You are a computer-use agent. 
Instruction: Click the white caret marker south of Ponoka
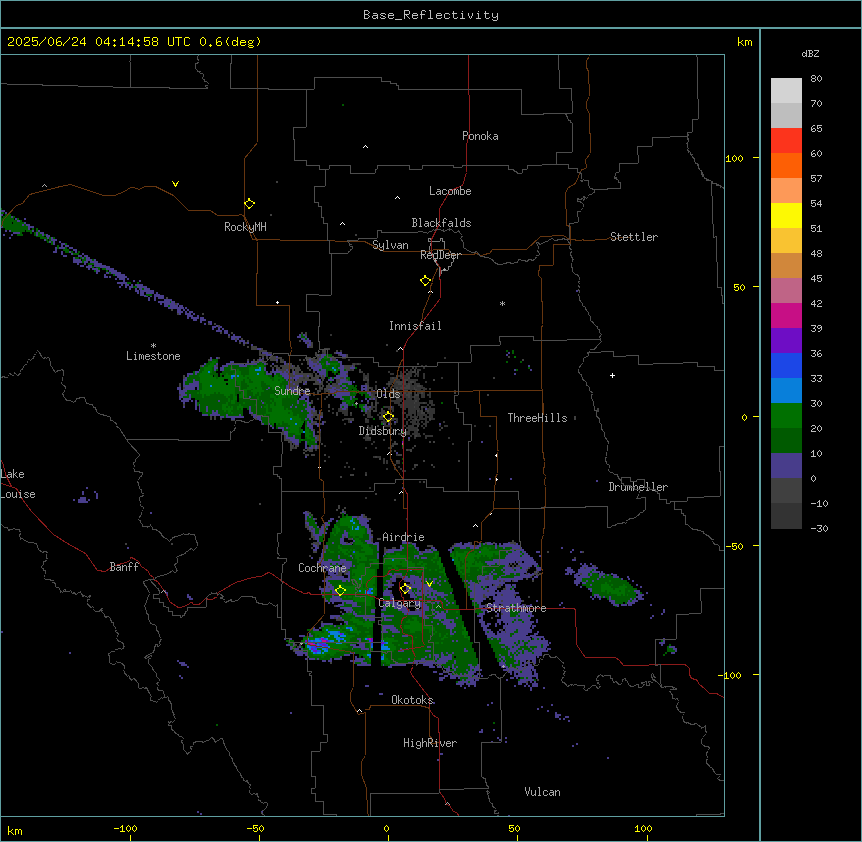tap(366, 147)
